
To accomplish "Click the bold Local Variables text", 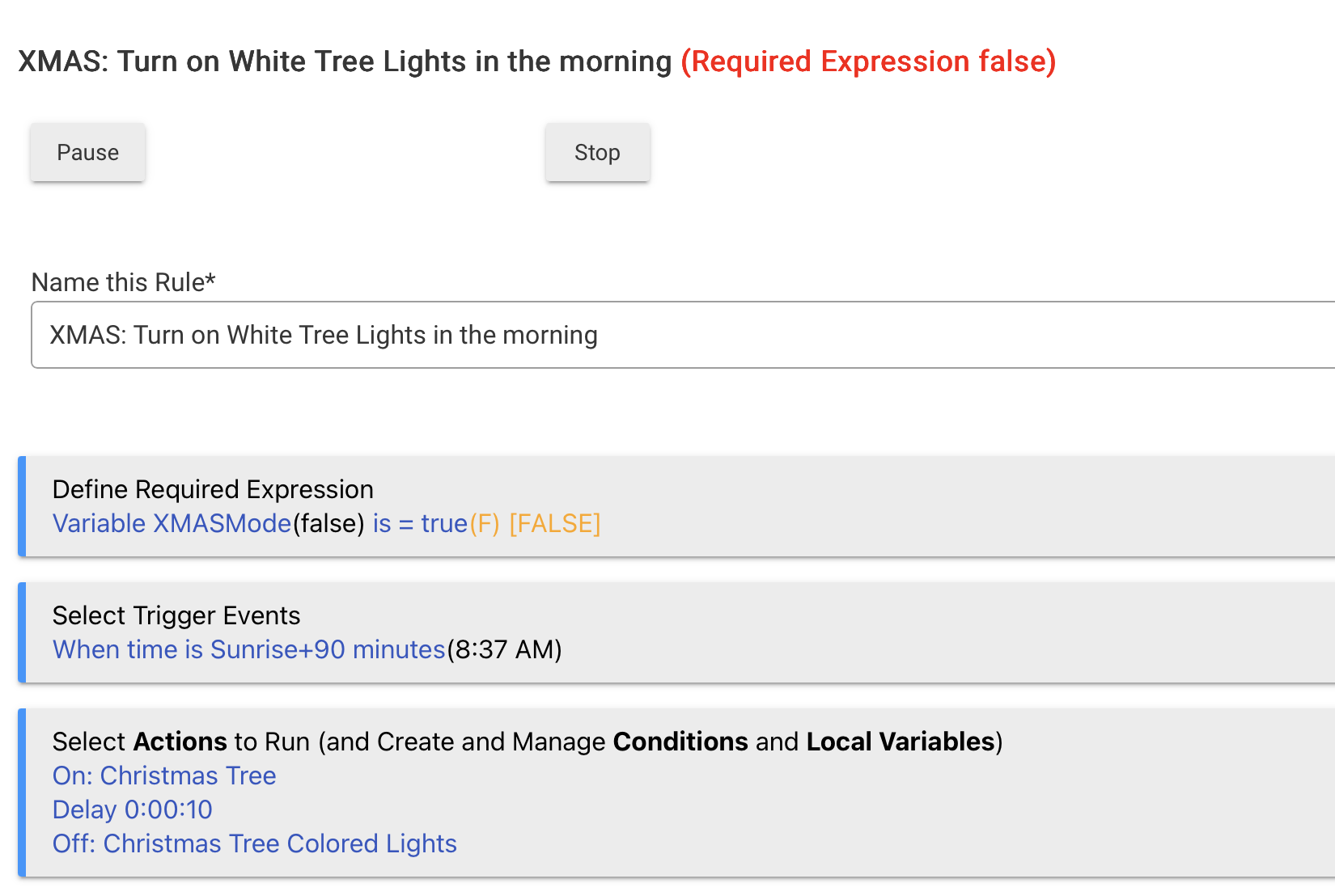I will [900, 742].
